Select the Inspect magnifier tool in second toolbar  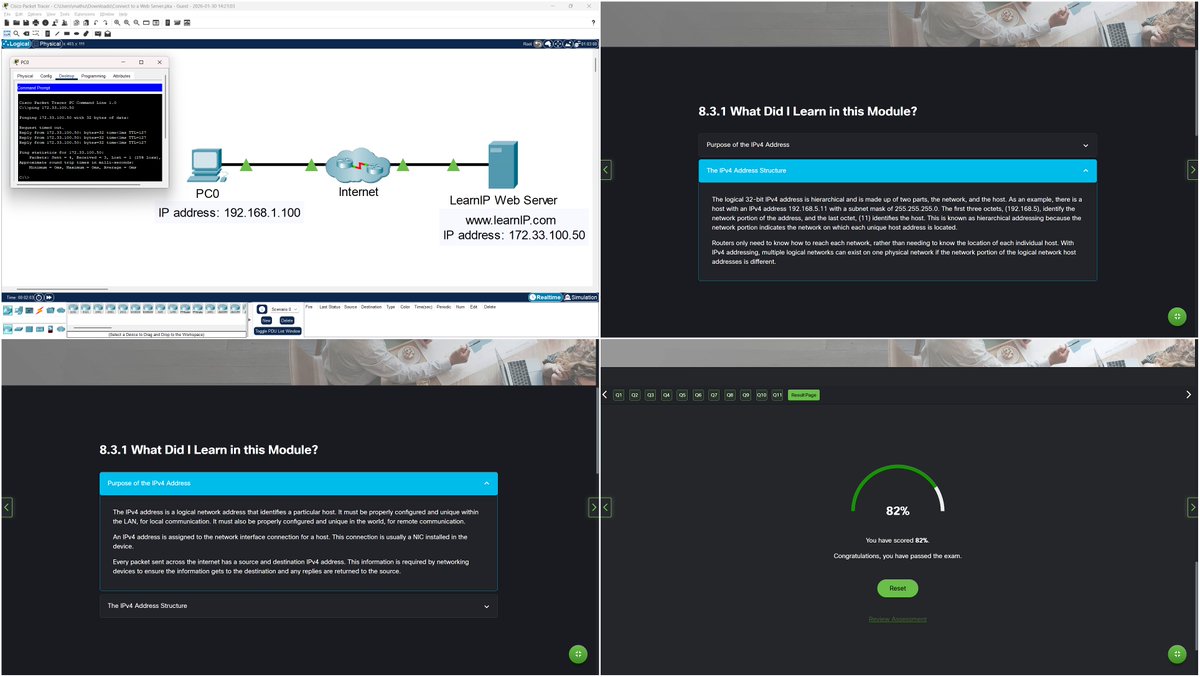tap(16, 33)
